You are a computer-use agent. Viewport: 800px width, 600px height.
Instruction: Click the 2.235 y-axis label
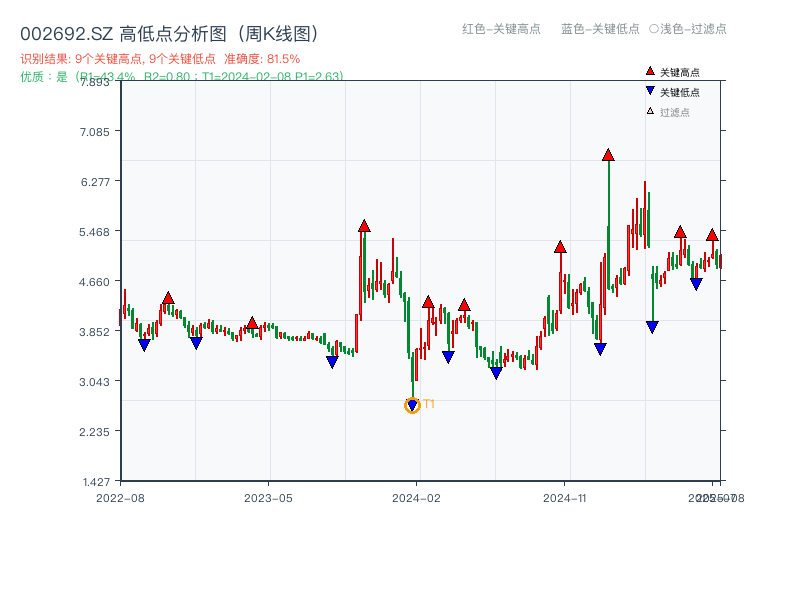pyautogui.click(x=94, y=432)
